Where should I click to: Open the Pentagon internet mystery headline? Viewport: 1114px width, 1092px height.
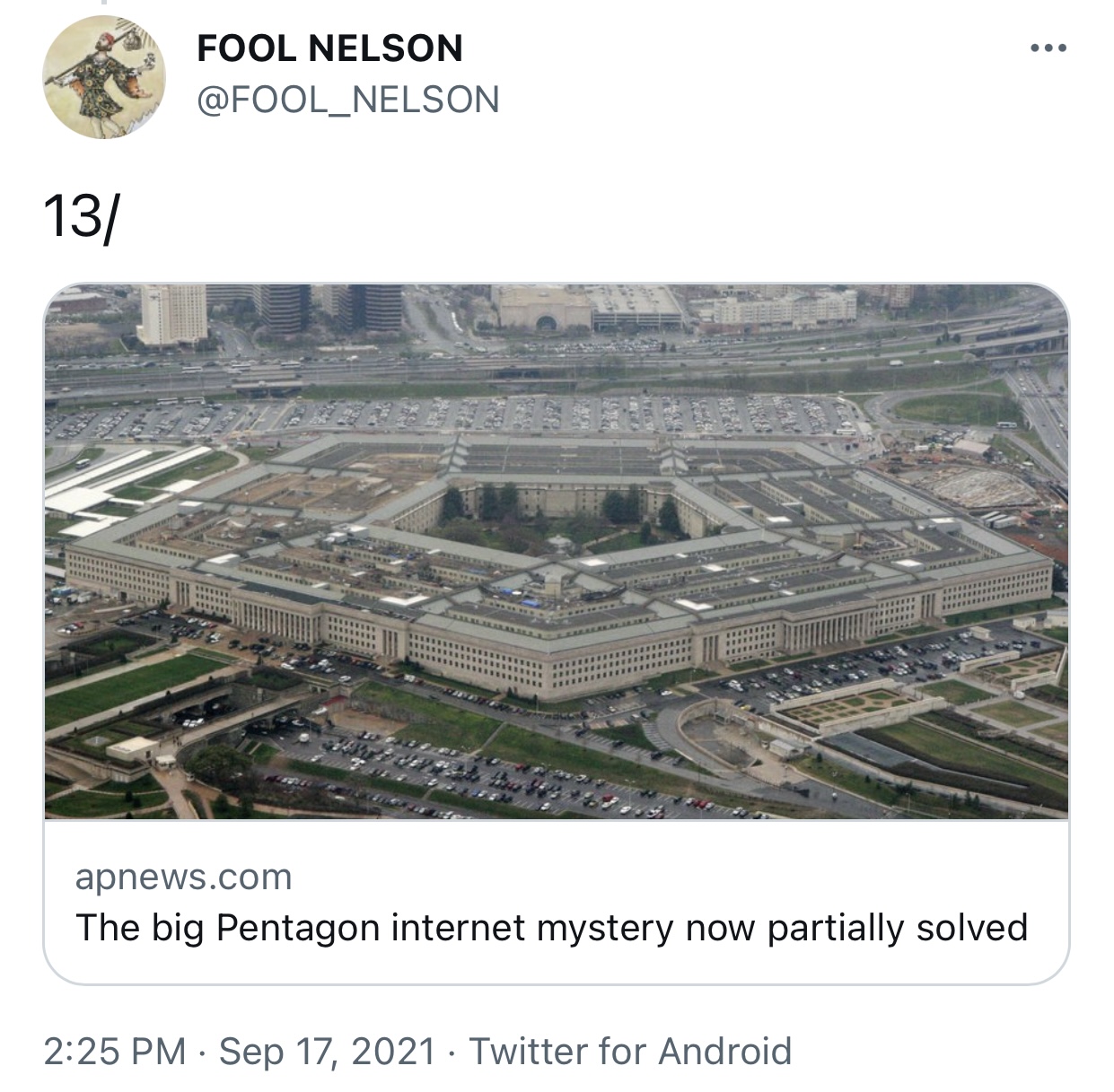pyautogui.click(x=551, y=928)
